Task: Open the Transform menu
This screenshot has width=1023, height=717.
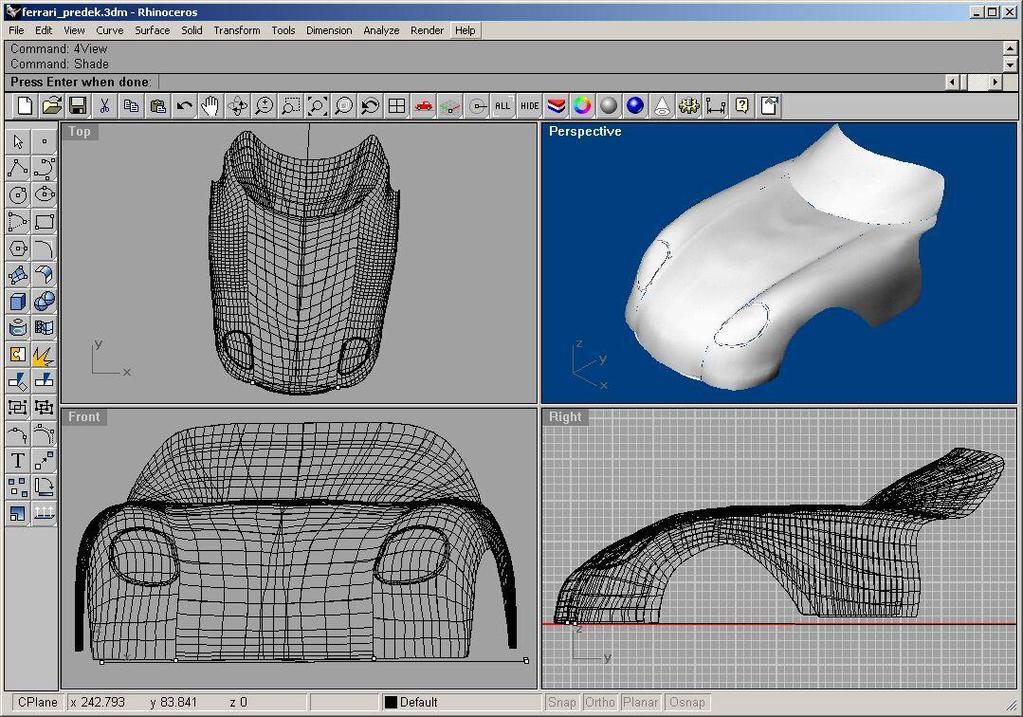Action: click(x=237, y=30)
